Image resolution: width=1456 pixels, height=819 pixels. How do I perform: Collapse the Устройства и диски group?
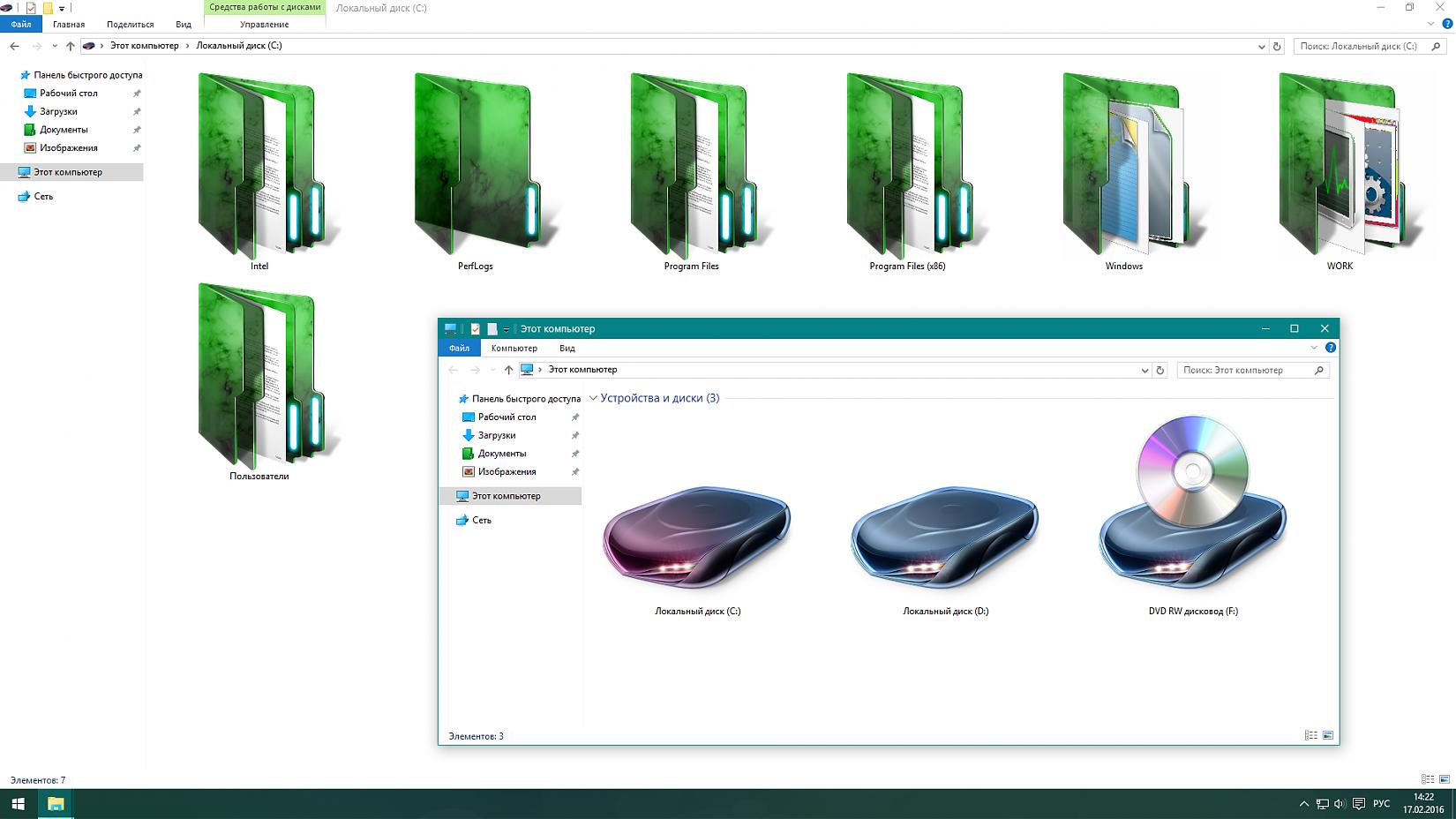click(594, 398)
